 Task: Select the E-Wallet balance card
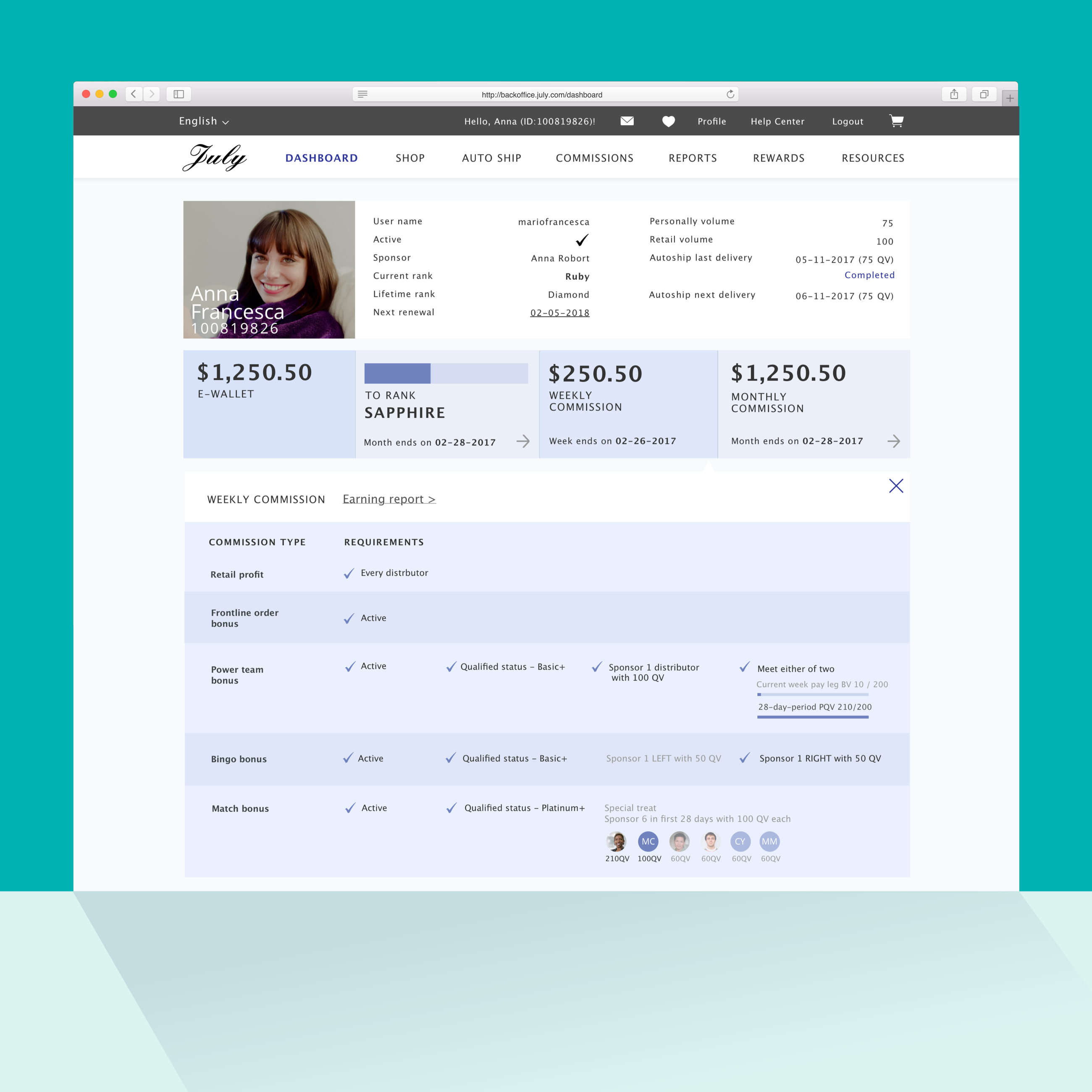269,404
